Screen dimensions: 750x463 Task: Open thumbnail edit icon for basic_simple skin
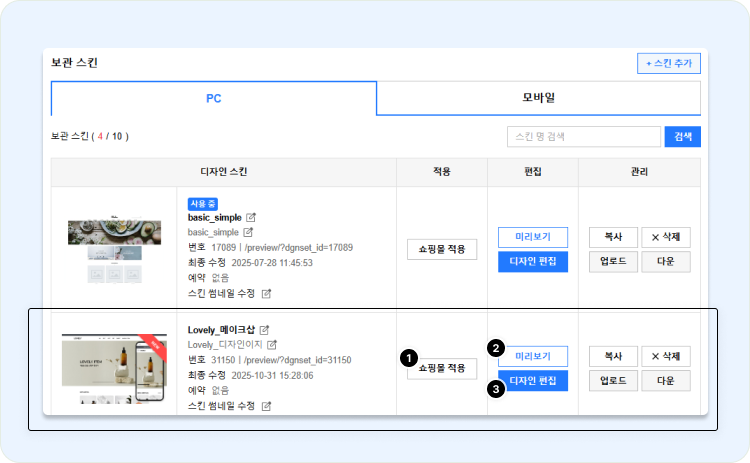click(266, 294)
